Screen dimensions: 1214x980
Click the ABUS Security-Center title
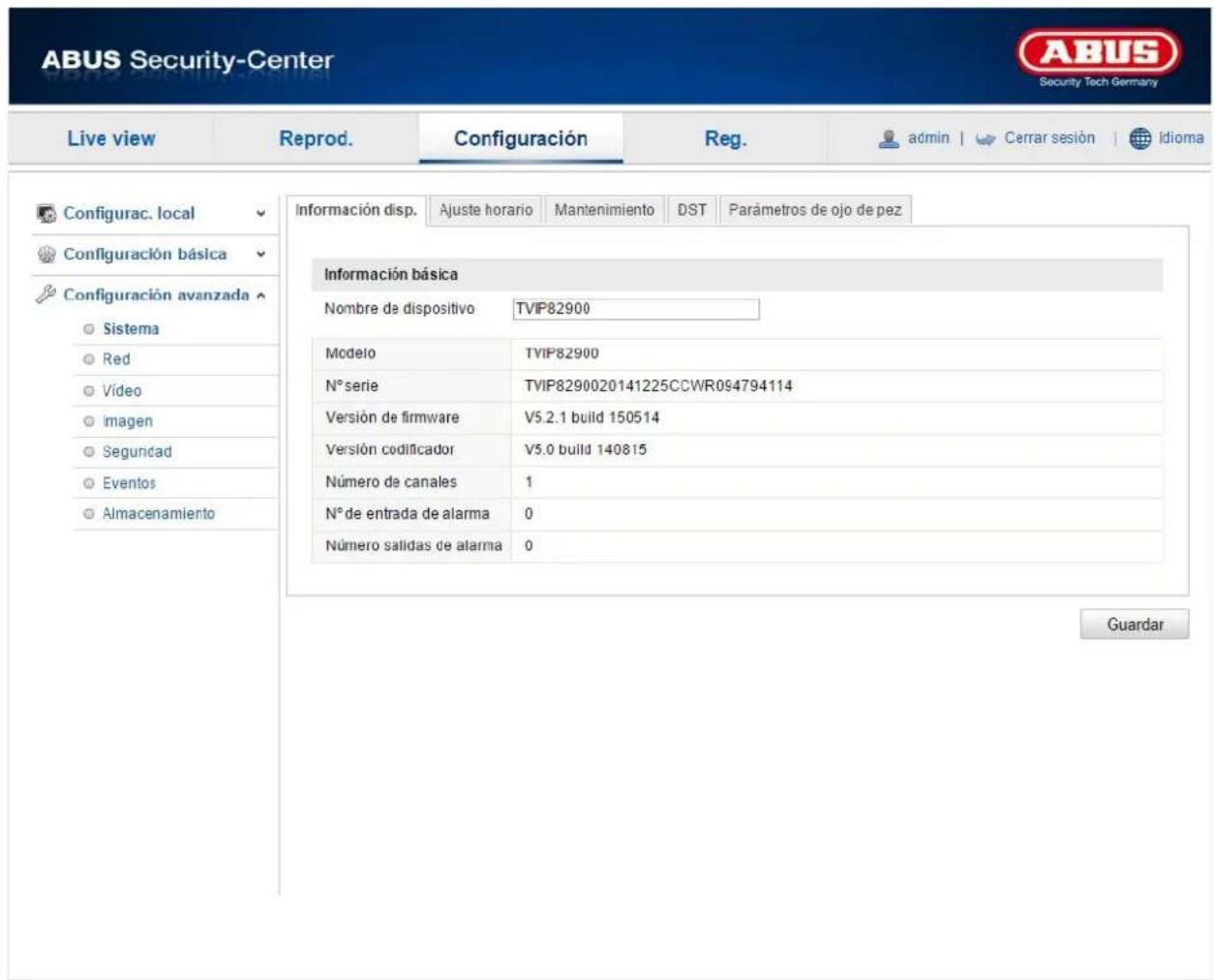pyautogui.click(x=187, y=60)
